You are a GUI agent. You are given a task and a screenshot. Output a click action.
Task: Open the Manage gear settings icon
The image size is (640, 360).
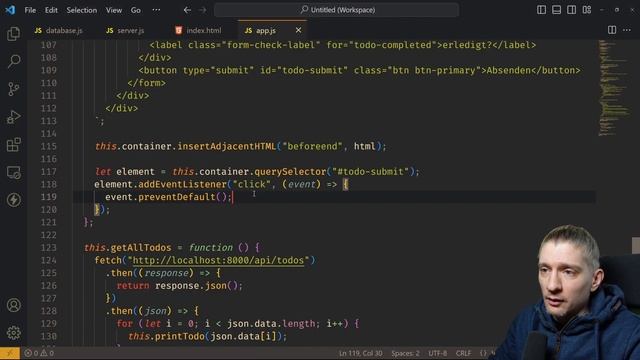(x=13, y=333)
